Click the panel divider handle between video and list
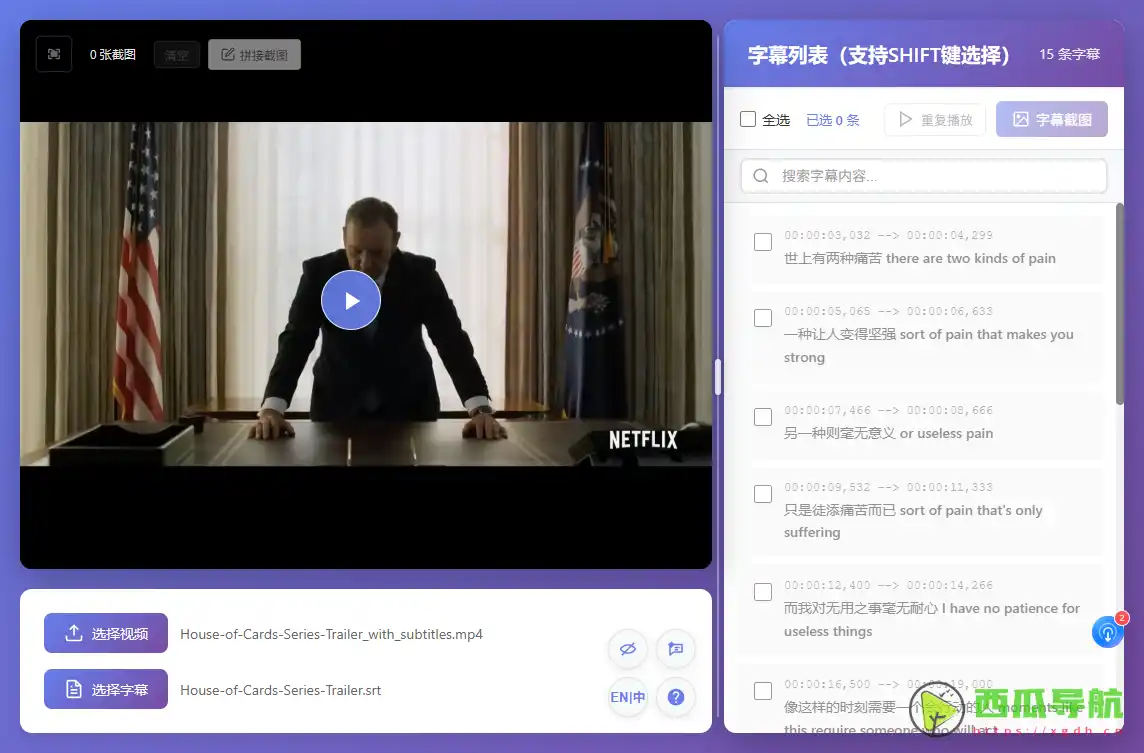 (x=718, y=377)
